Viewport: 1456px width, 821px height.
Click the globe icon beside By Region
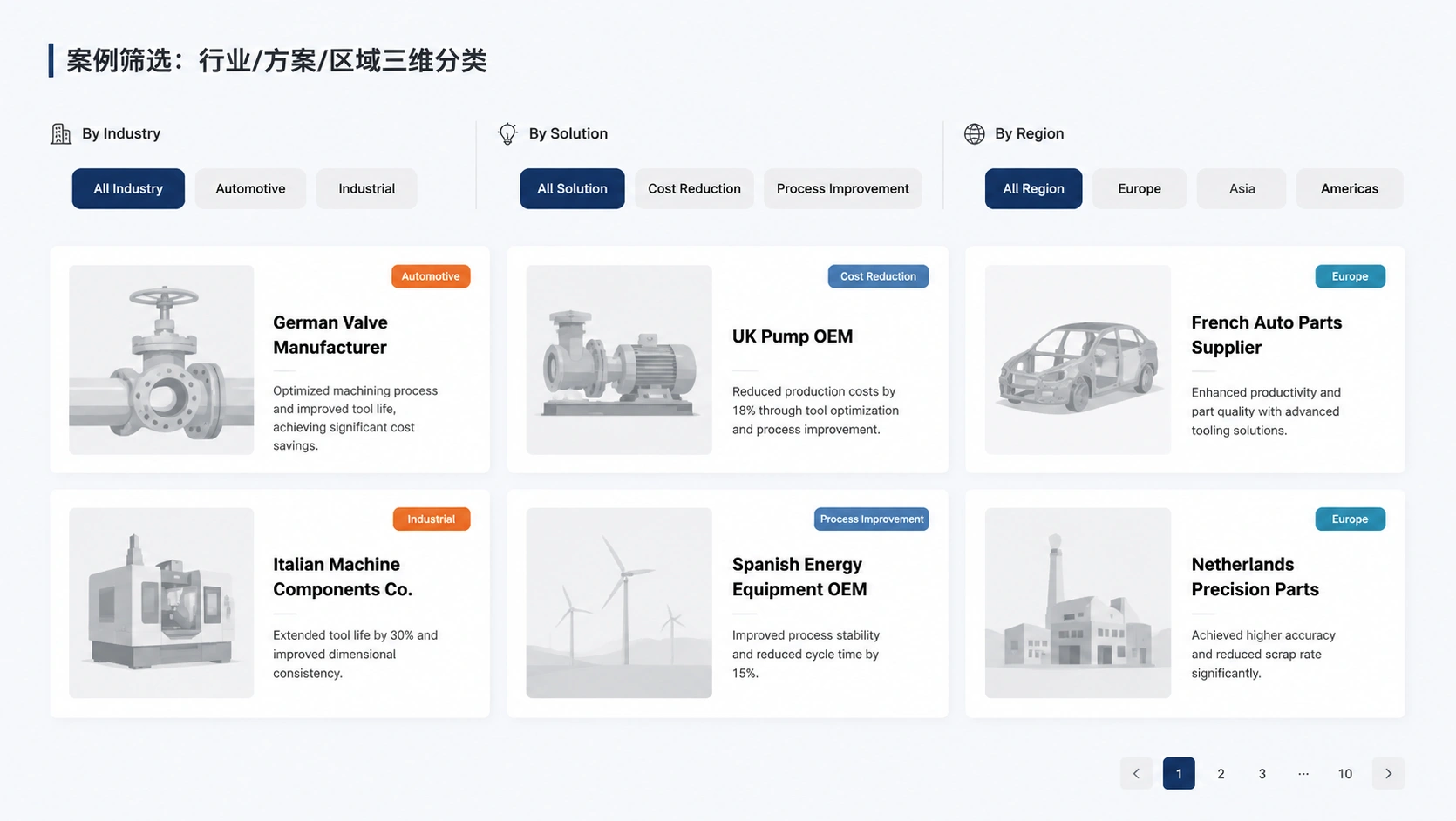pos(974,133)
